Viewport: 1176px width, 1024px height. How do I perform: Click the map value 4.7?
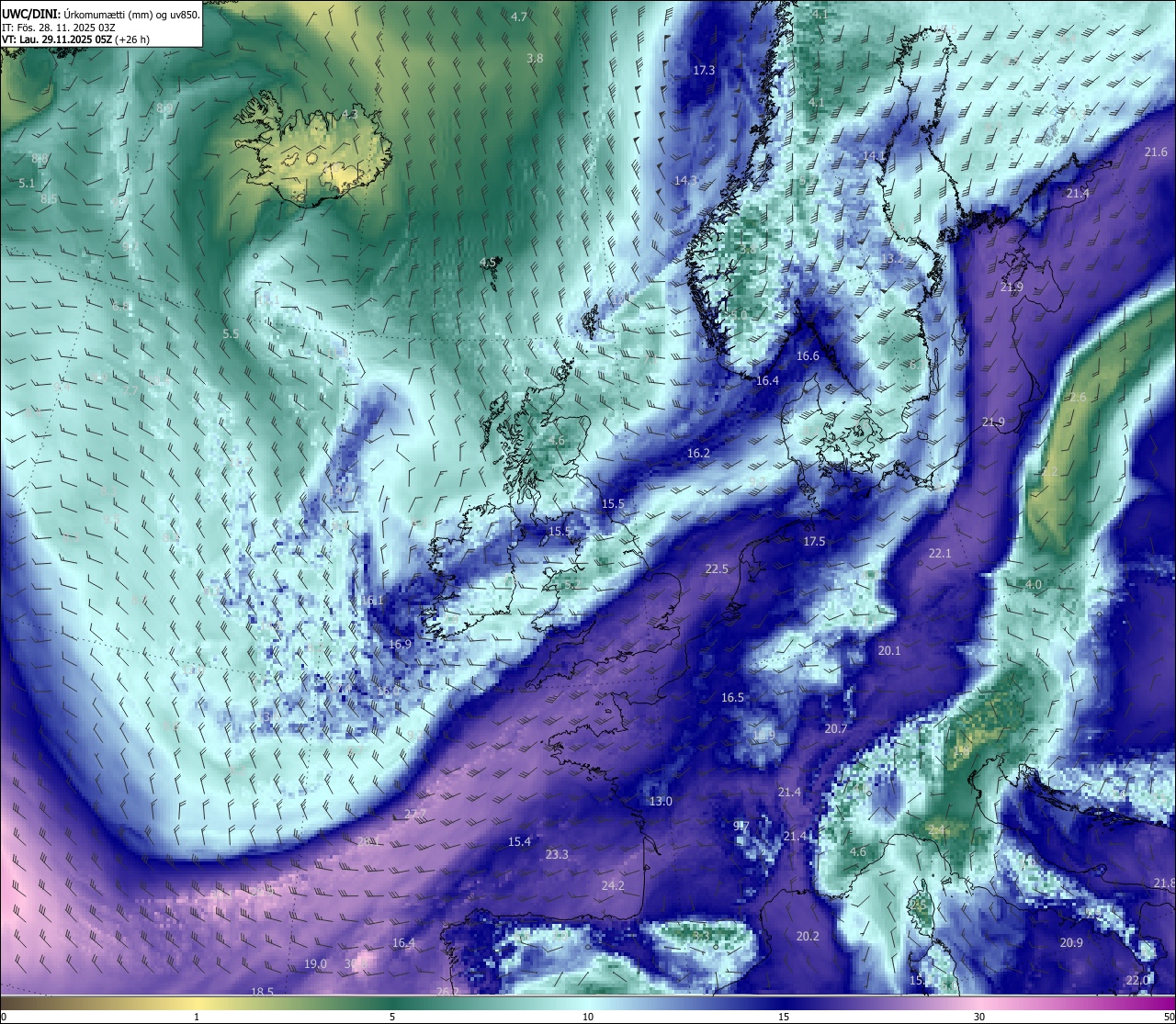tap(519, 17)
